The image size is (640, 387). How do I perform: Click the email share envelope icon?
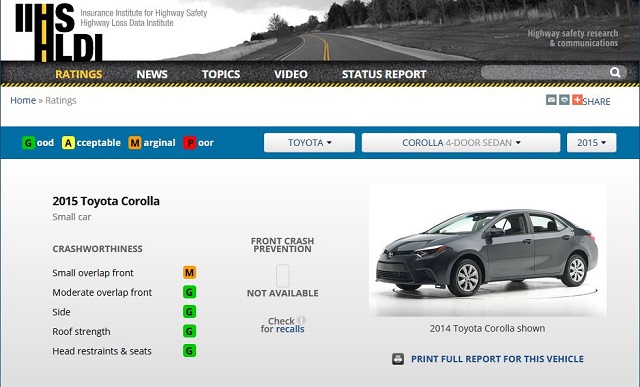click(x=551, y=100)
